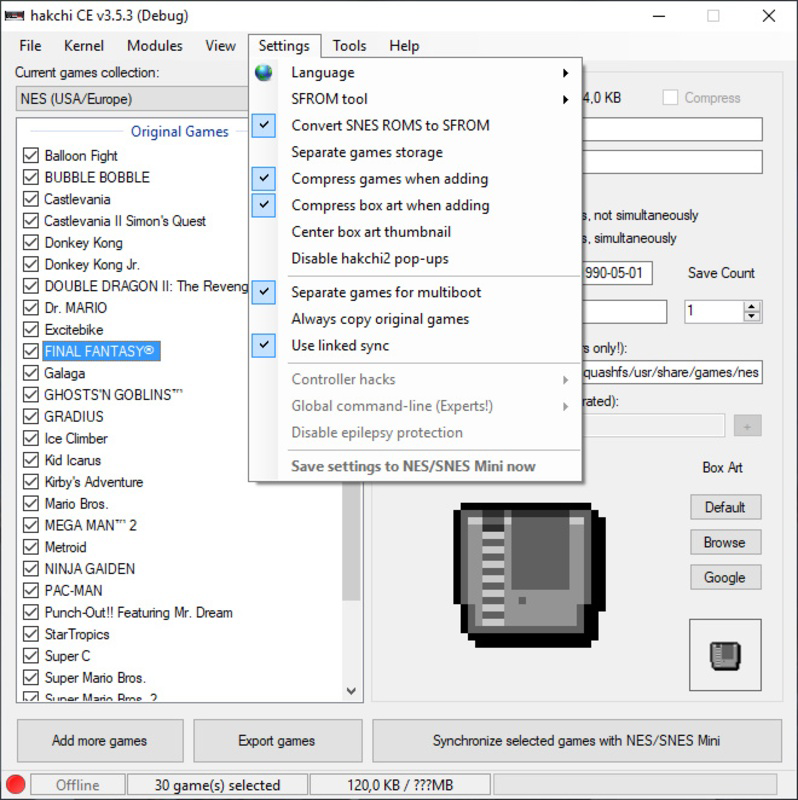
Task: Click the hakchi app icon in title bar
Action: [x=14, y=15]
